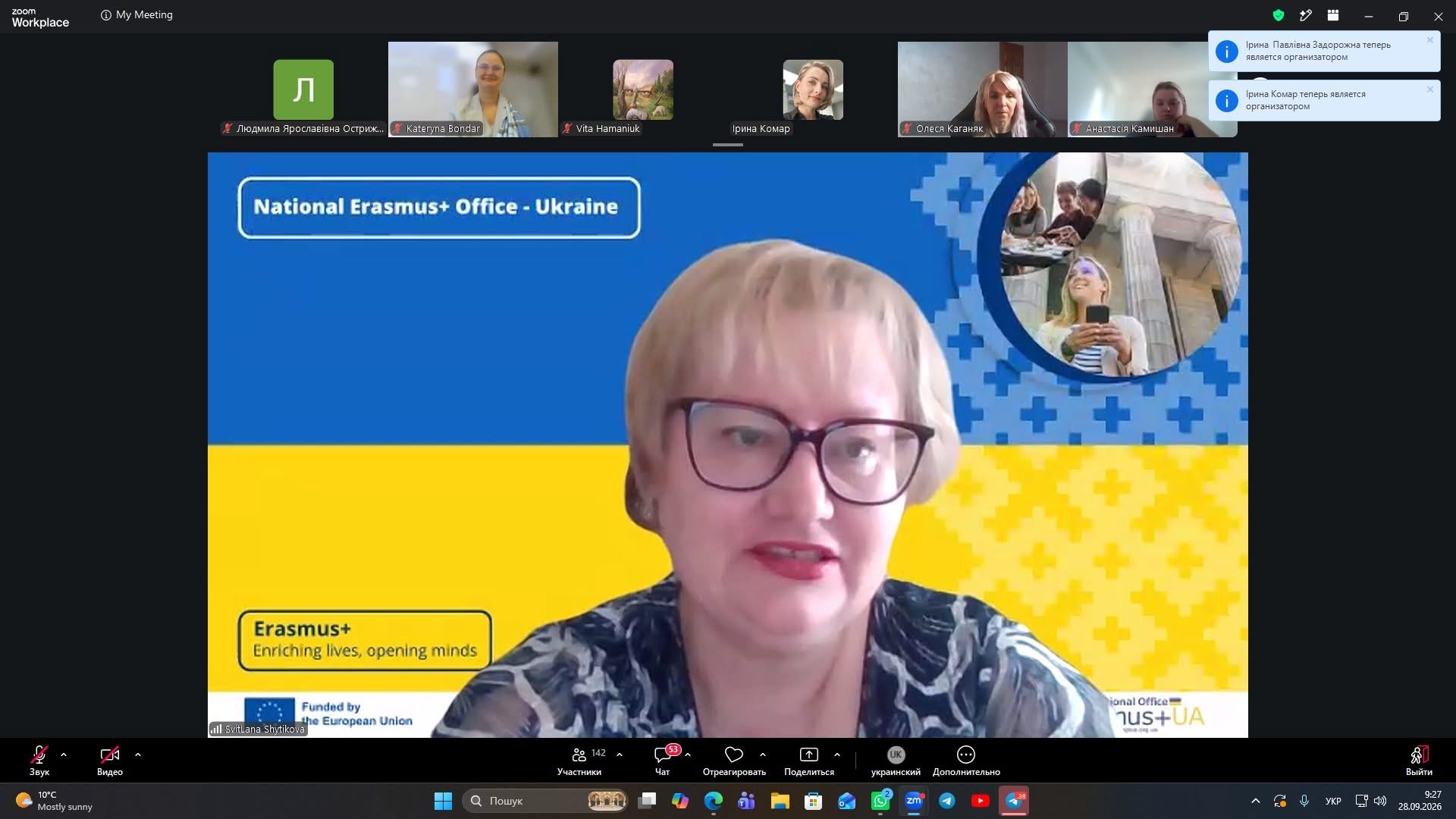The image size is (1456, 819).
Task: Switch keyboard language УКР indicator
Action: [x=1333, y=801]
